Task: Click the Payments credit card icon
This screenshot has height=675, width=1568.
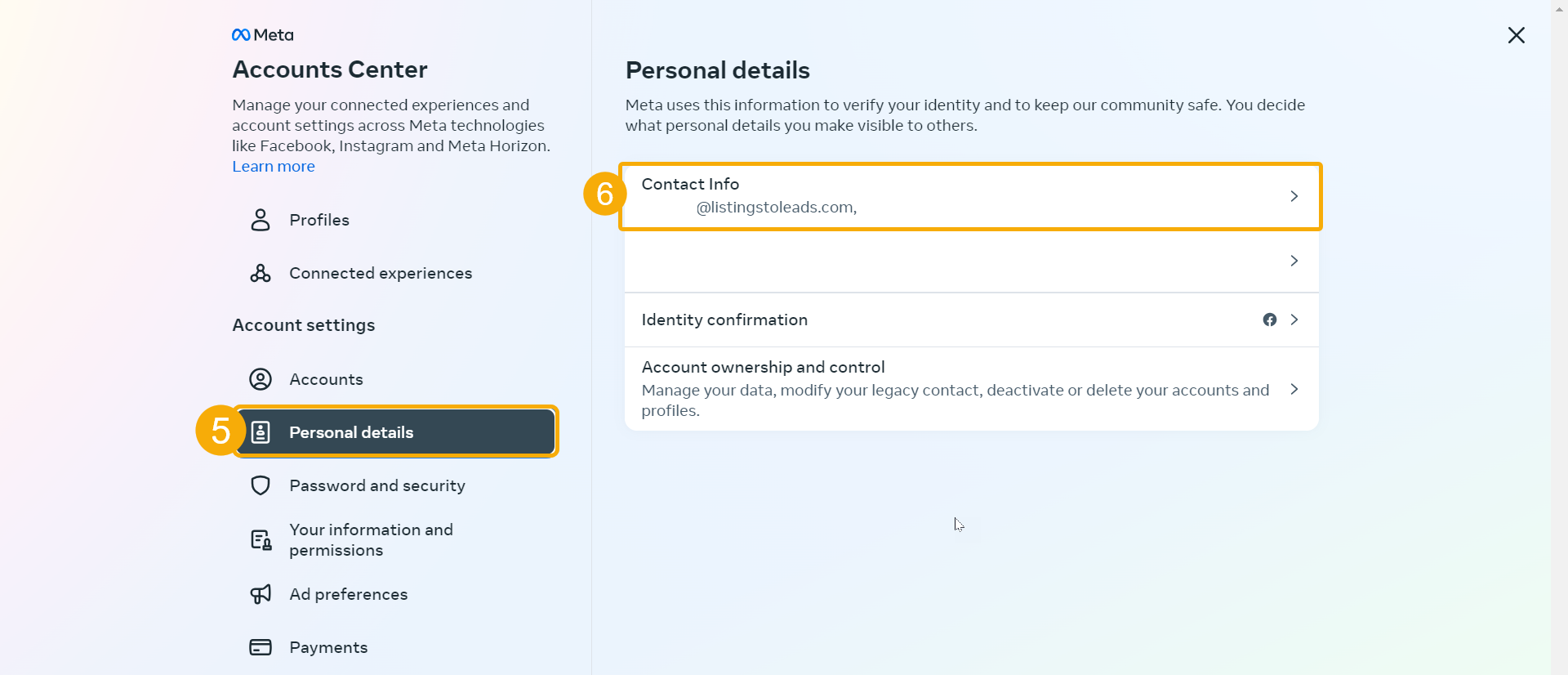Action: pos(261,647)
